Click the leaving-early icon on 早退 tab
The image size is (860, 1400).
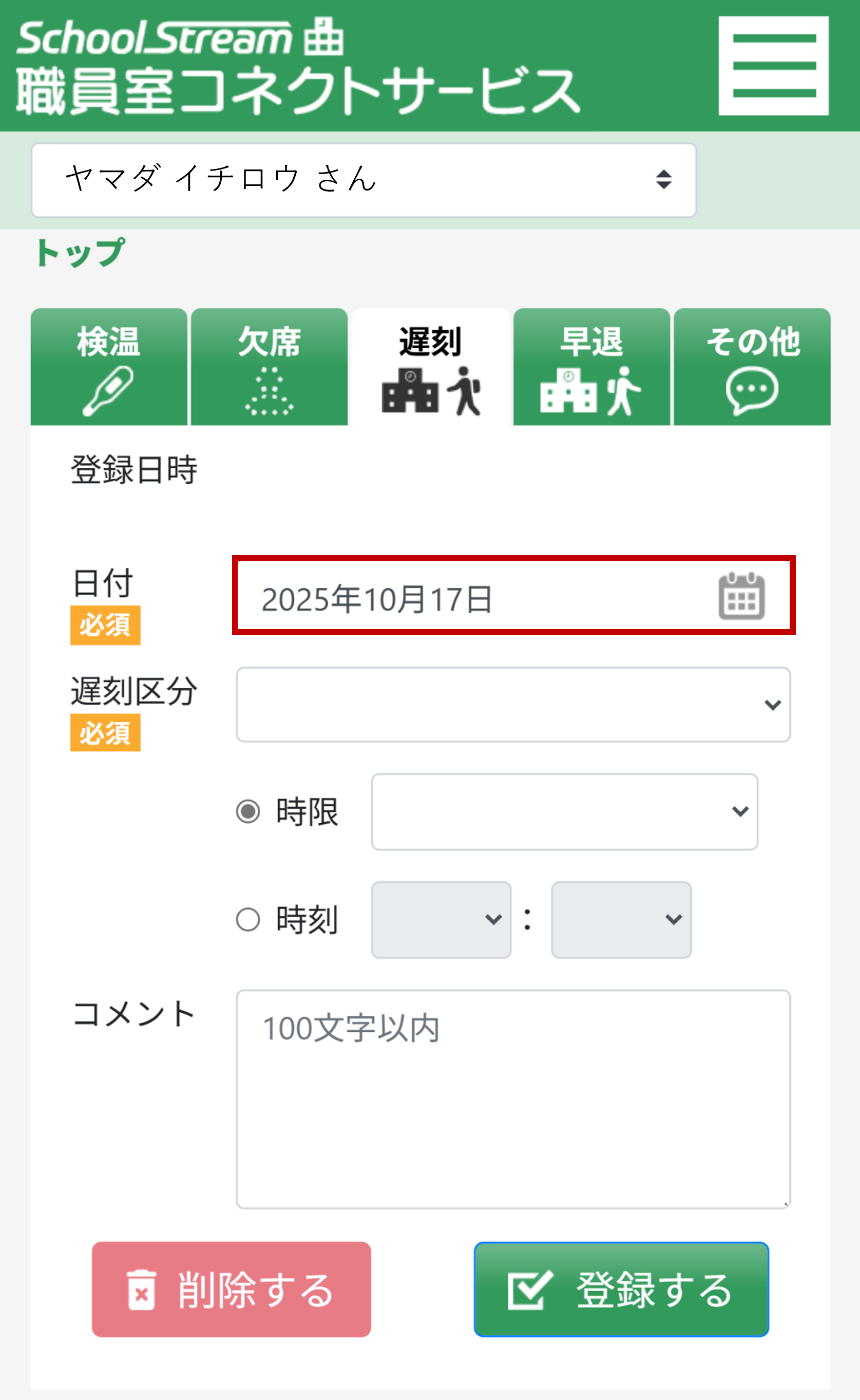click(x=593, y=392)
